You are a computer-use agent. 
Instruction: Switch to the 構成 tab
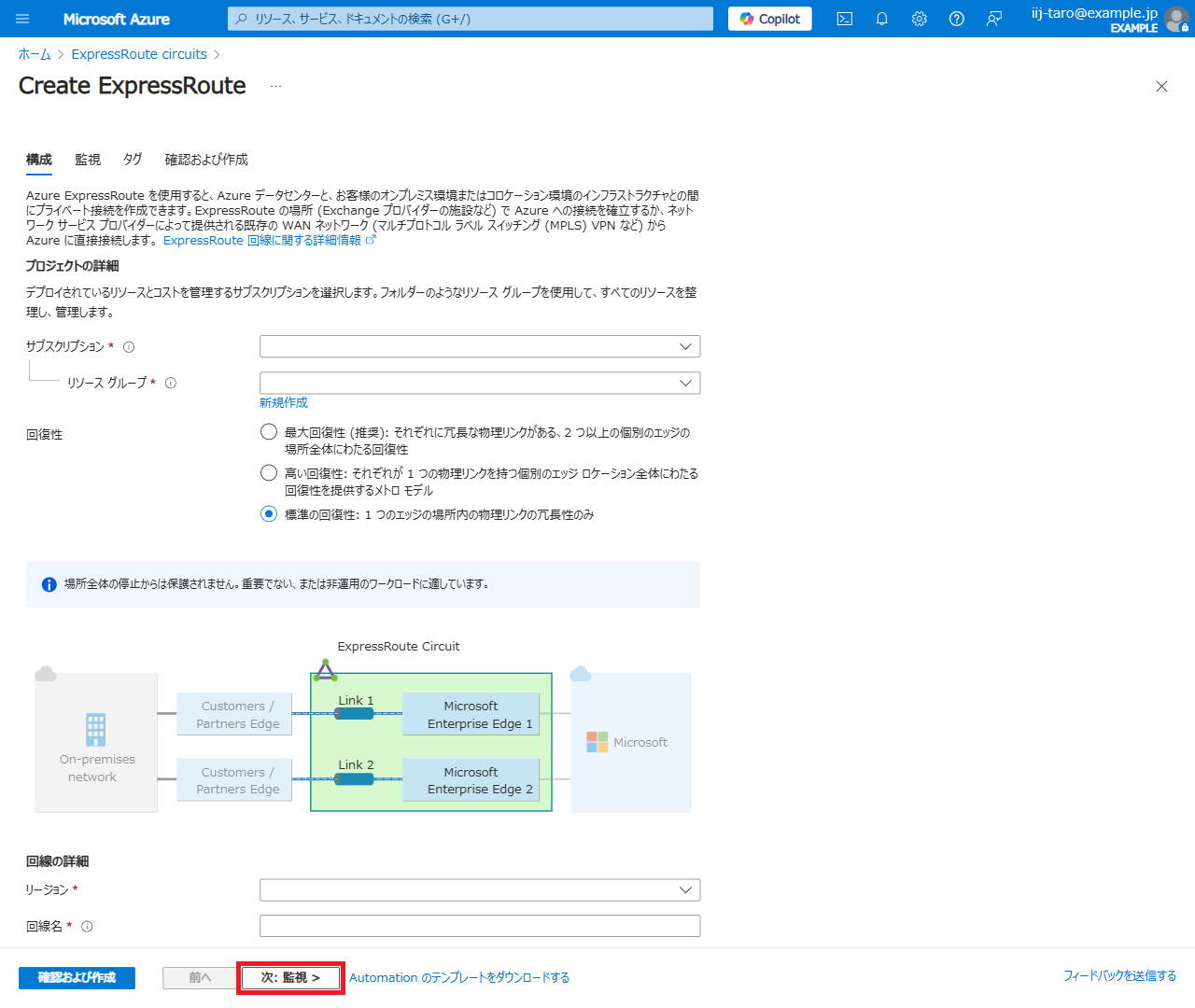coord(39,160)
